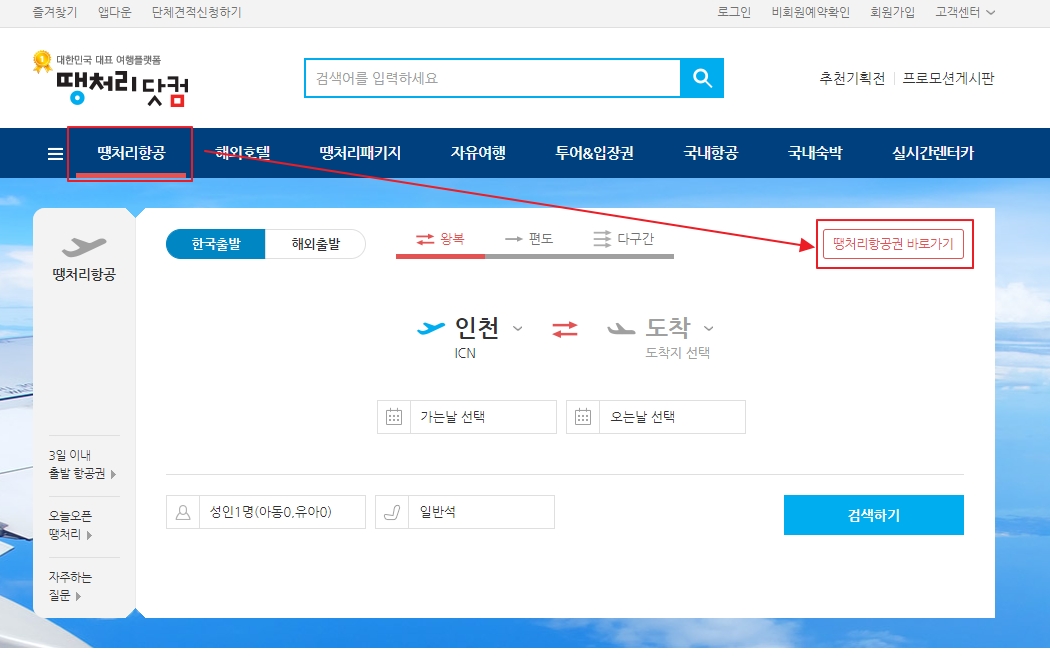Open 땡처리패키지 main menu

[360, 153]
